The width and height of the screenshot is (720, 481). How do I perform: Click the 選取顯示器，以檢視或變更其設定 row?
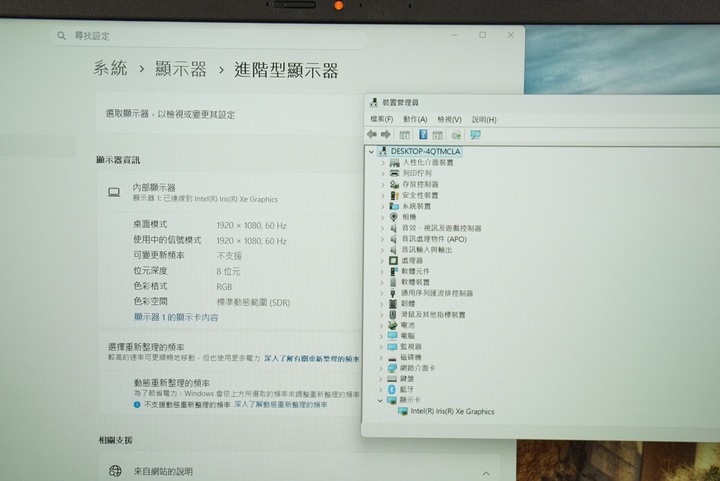pyautogui.click(x=230, y=114)
